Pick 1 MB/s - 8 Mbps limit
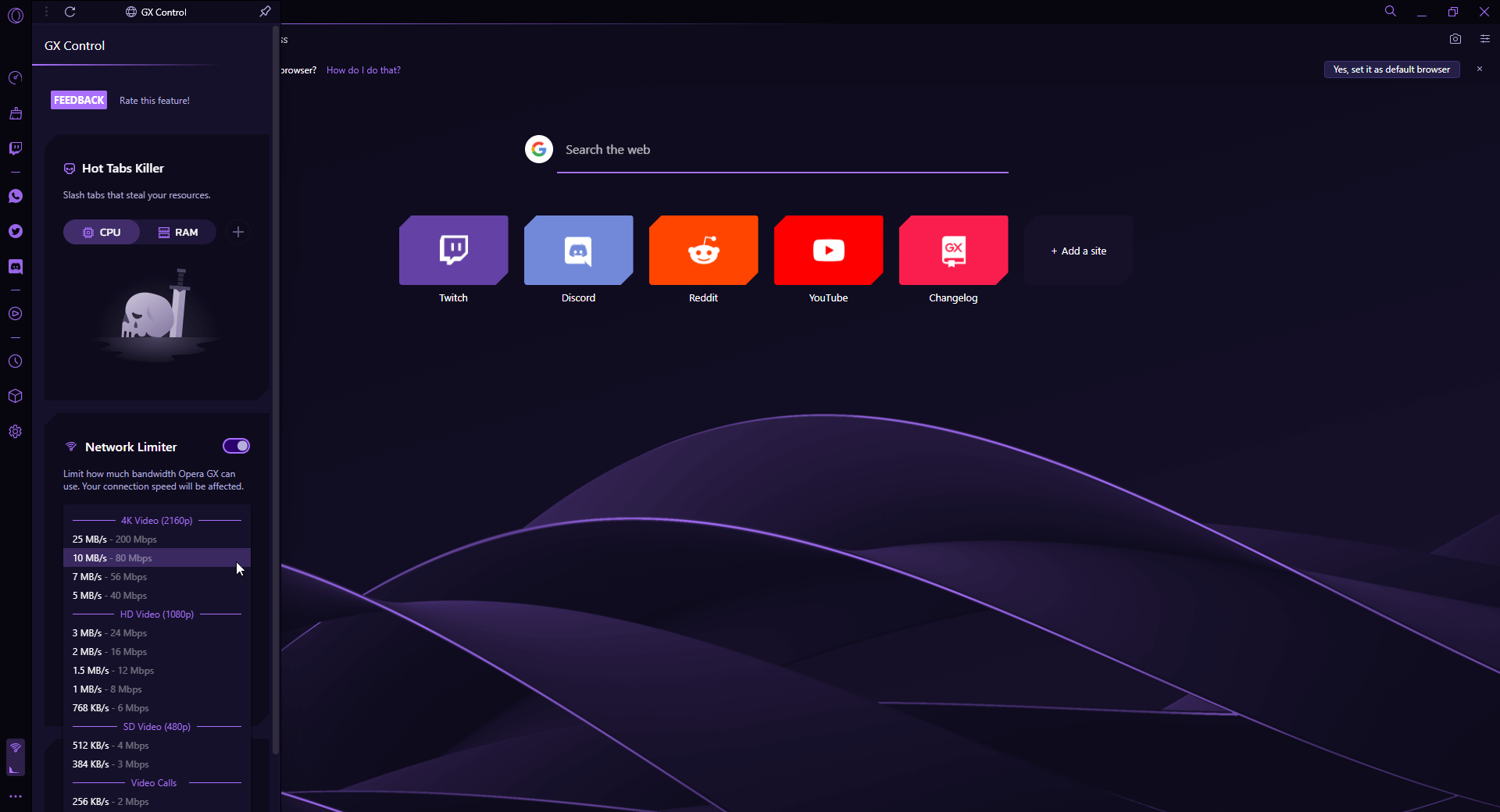The width and height of the screenshot is (1500, 812). click(x=107, y=689)
